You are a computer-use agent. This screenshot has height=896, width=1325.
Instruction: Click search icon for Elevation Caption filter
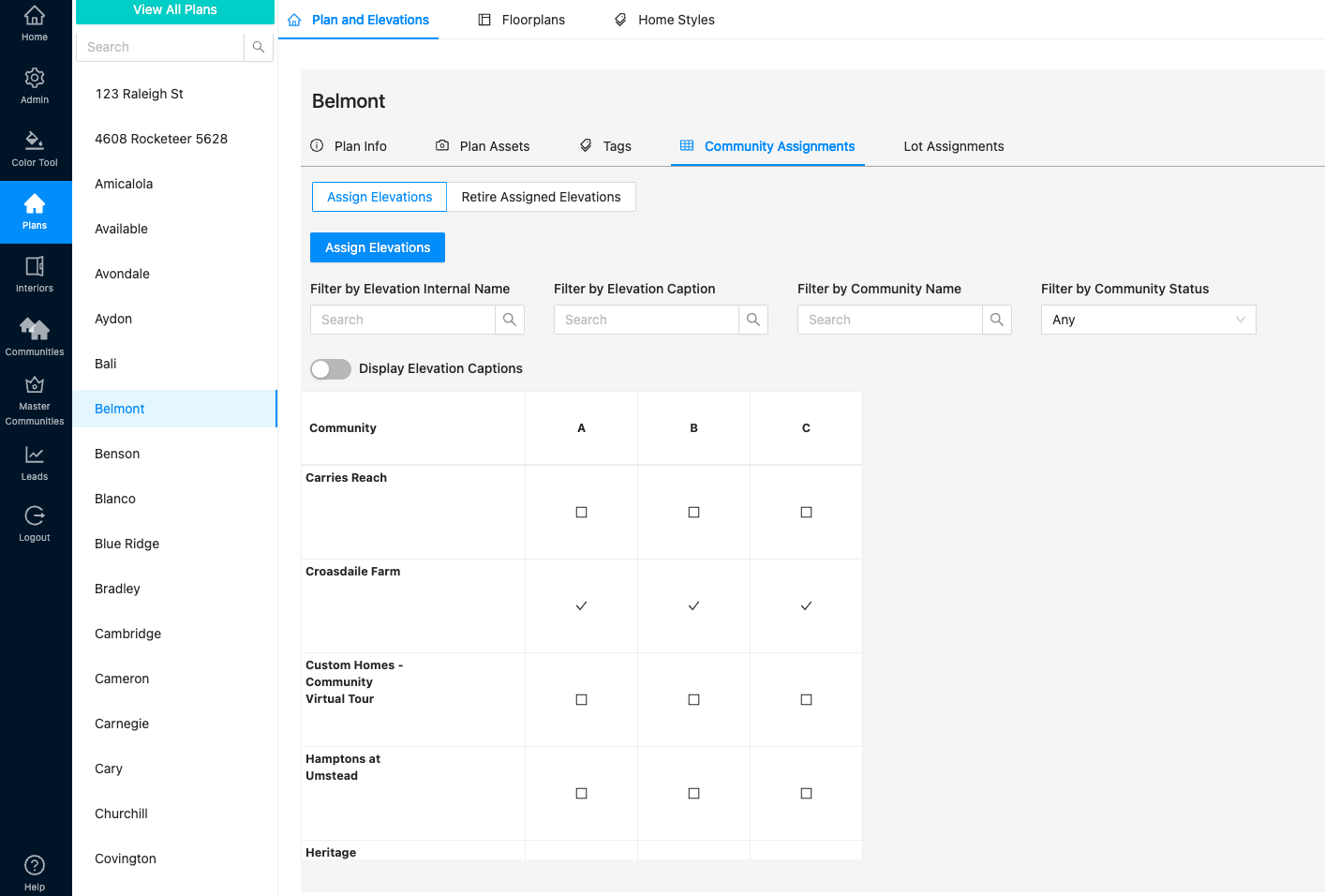(753, 320)
